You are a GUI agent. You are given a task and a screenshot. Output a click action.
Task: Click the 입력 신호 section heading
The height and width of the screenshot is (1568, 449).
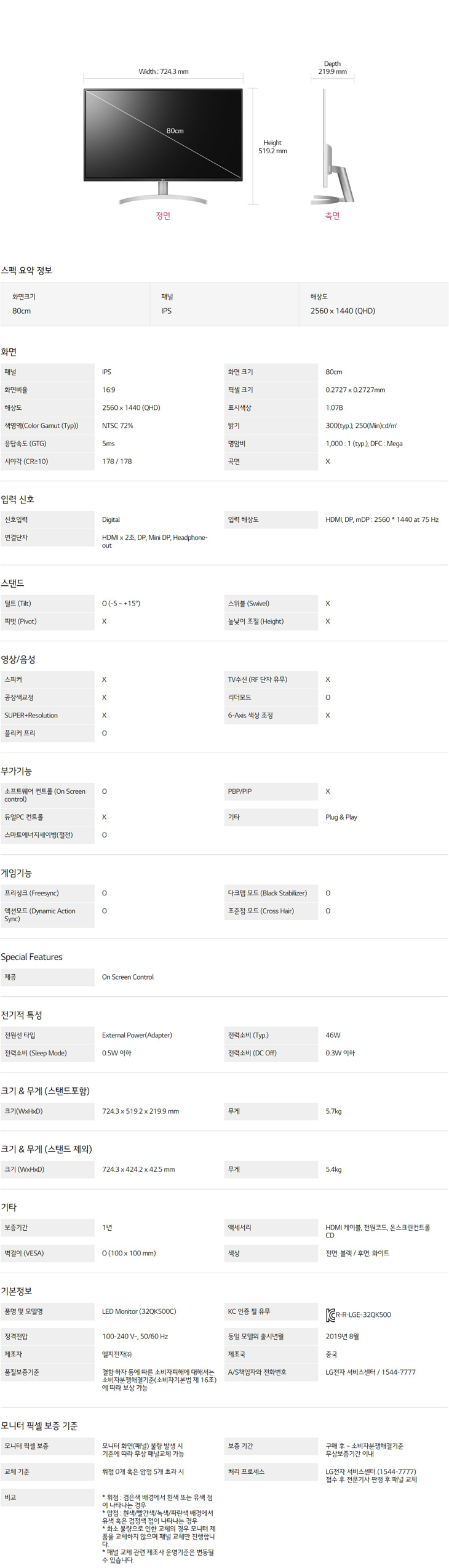(x=18, y=499)
